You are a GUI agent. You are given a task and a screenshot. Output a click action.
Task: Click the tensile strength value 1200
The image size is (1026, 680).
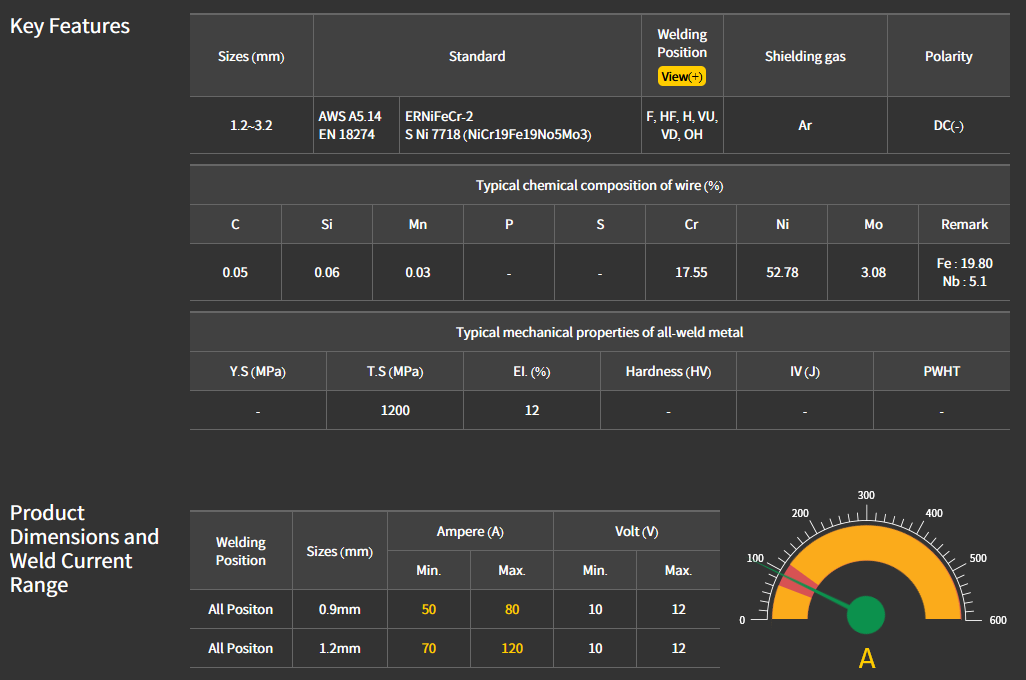tap(395, 410)
